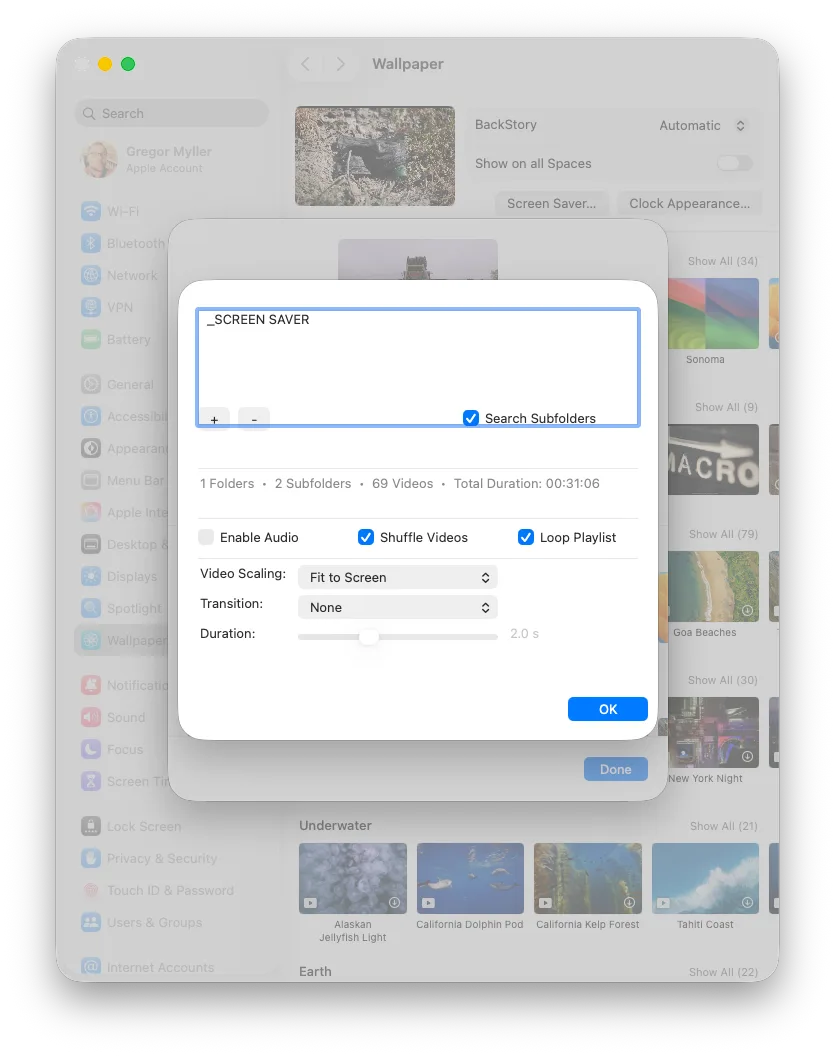Image resolution: width=835 pixels, height=1056 pixels.
Task: Open Users & Groups settings icon
Action: [91, 922]
